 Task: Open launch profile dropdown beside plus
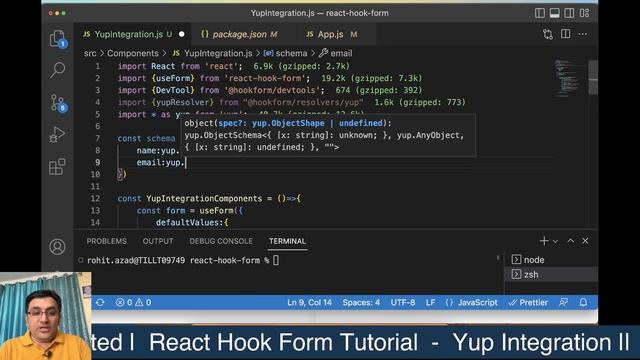(555, 241)
